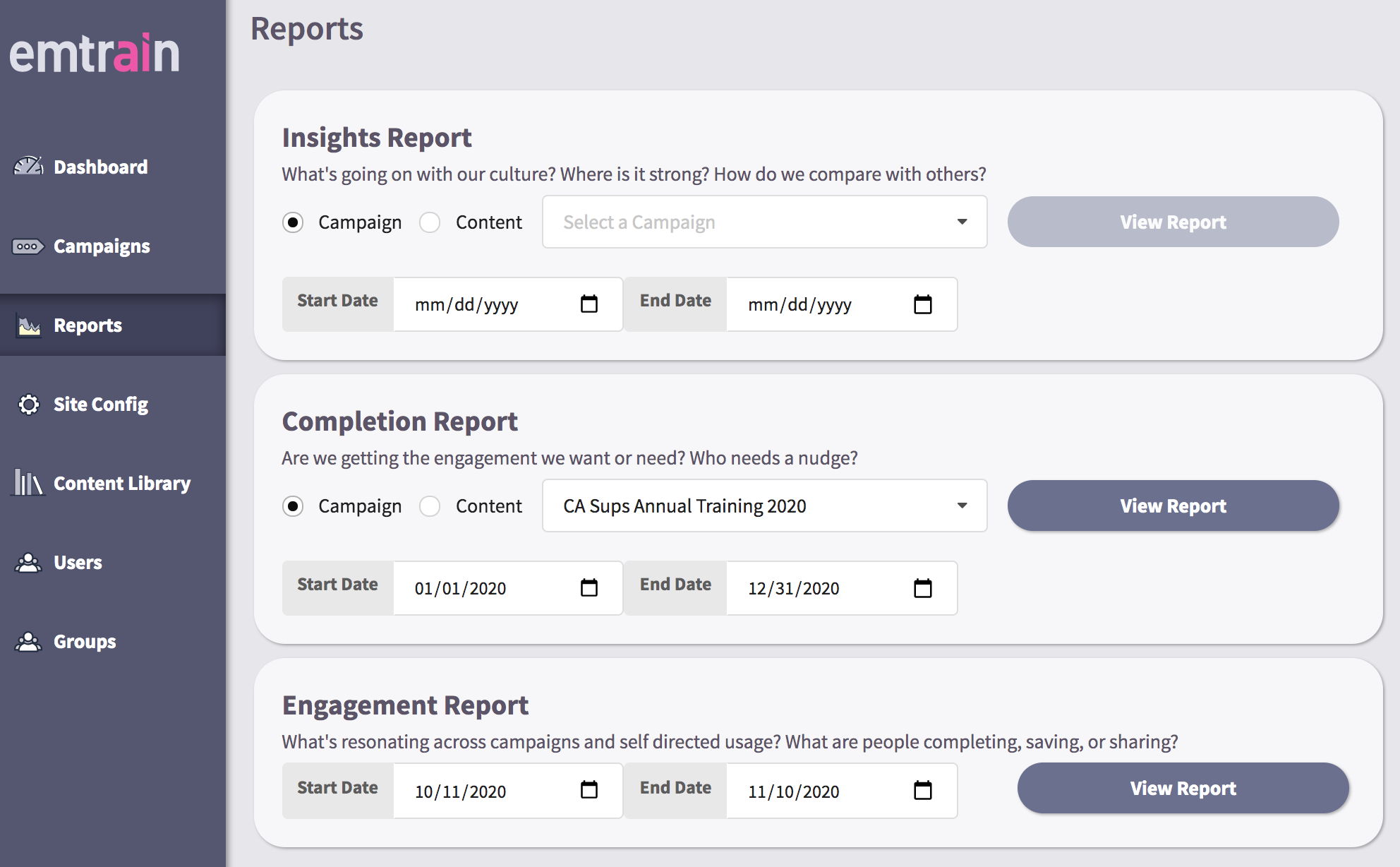This screenshot has width=1400, height=867.
Task: Click View Report for Engagement Report
Action: [x=1183, y=788]
